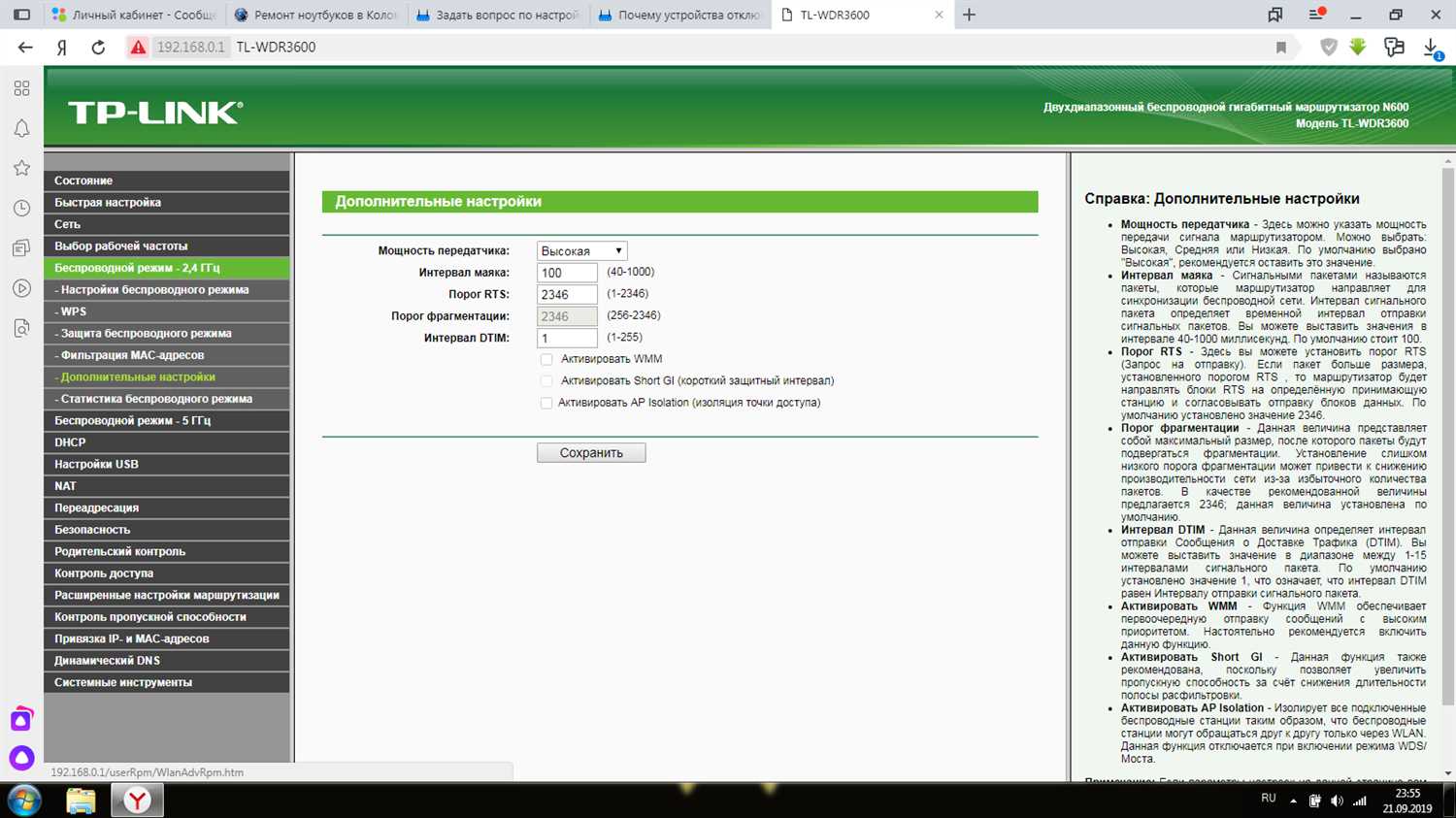The width and height of the screenshot is (1456, 818).
Task: Open notifications bell in sidebar
Action: (x=21, y=128)
